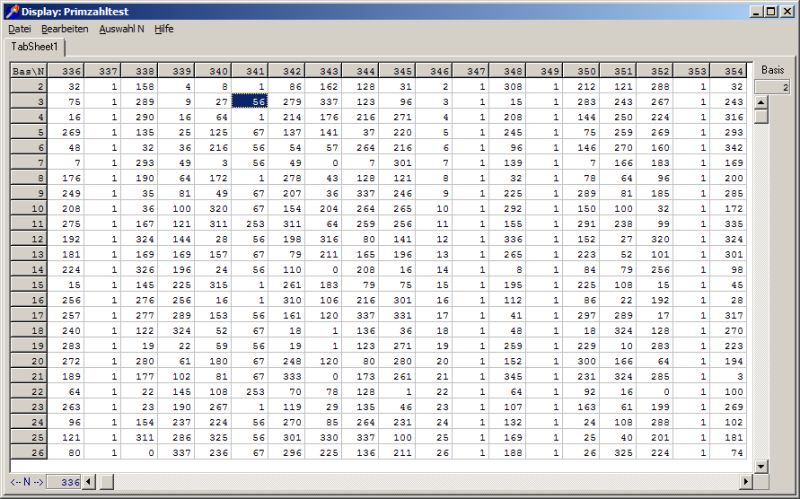
Task: Minimize the Primzahltest window
Action: point(757,11)
